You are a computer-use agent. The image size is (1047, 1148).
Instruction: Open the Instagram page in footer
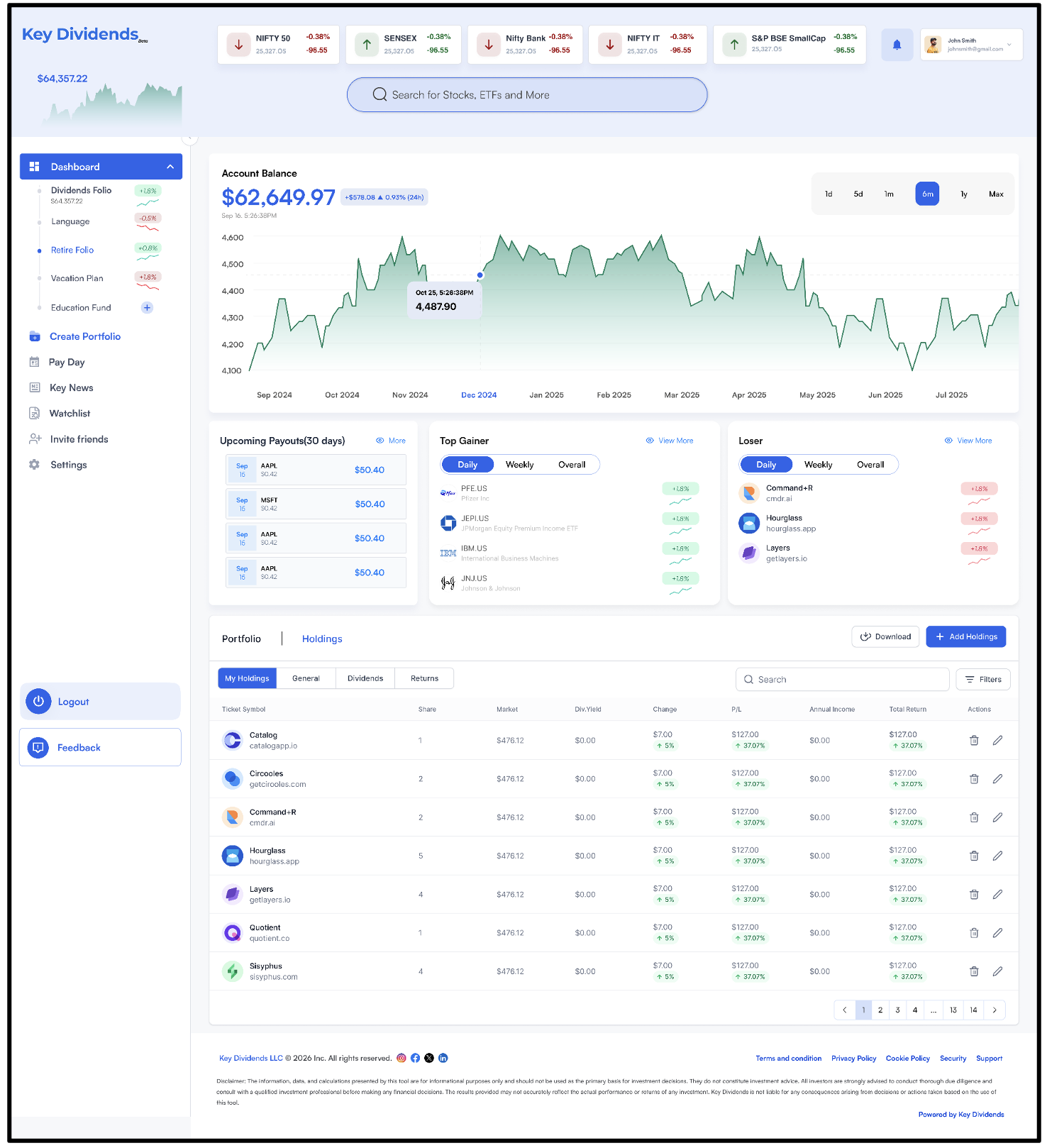[401, 1058]
